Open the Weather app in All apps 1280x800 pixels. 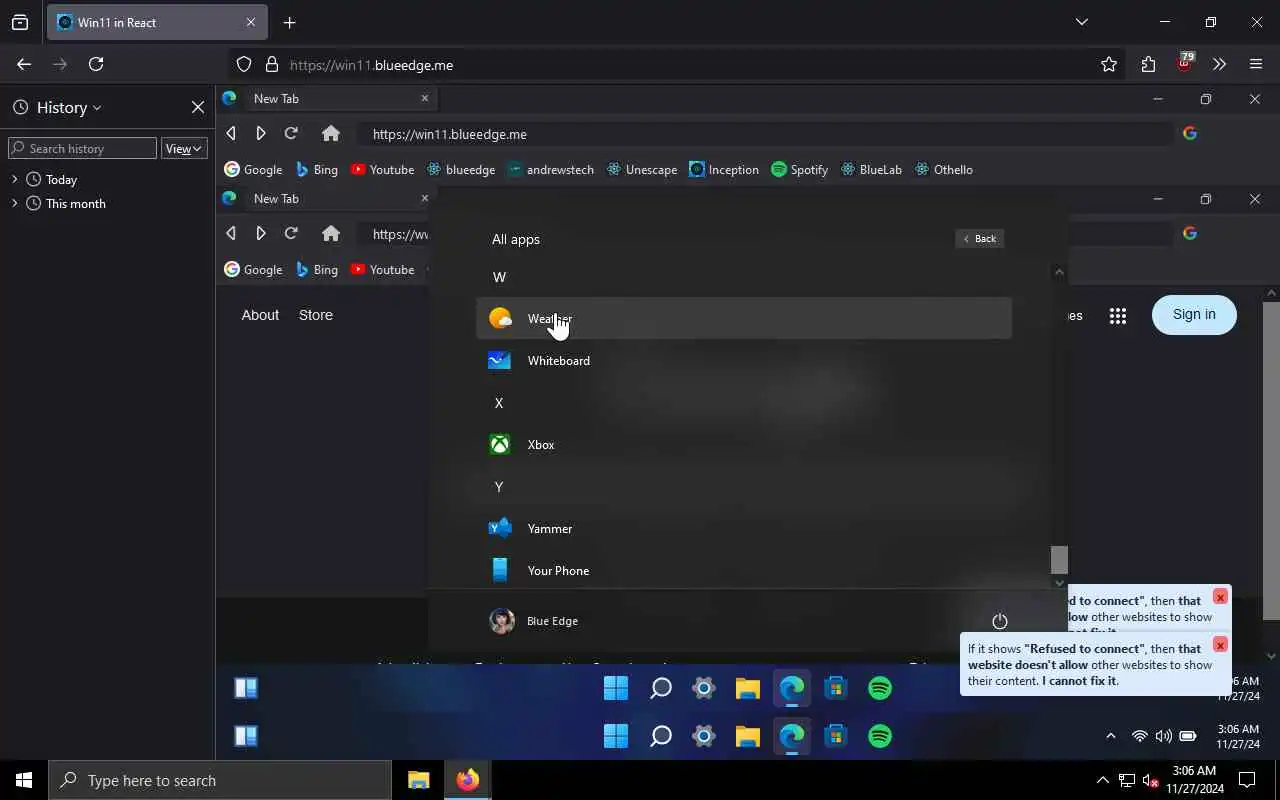point(743,318)
